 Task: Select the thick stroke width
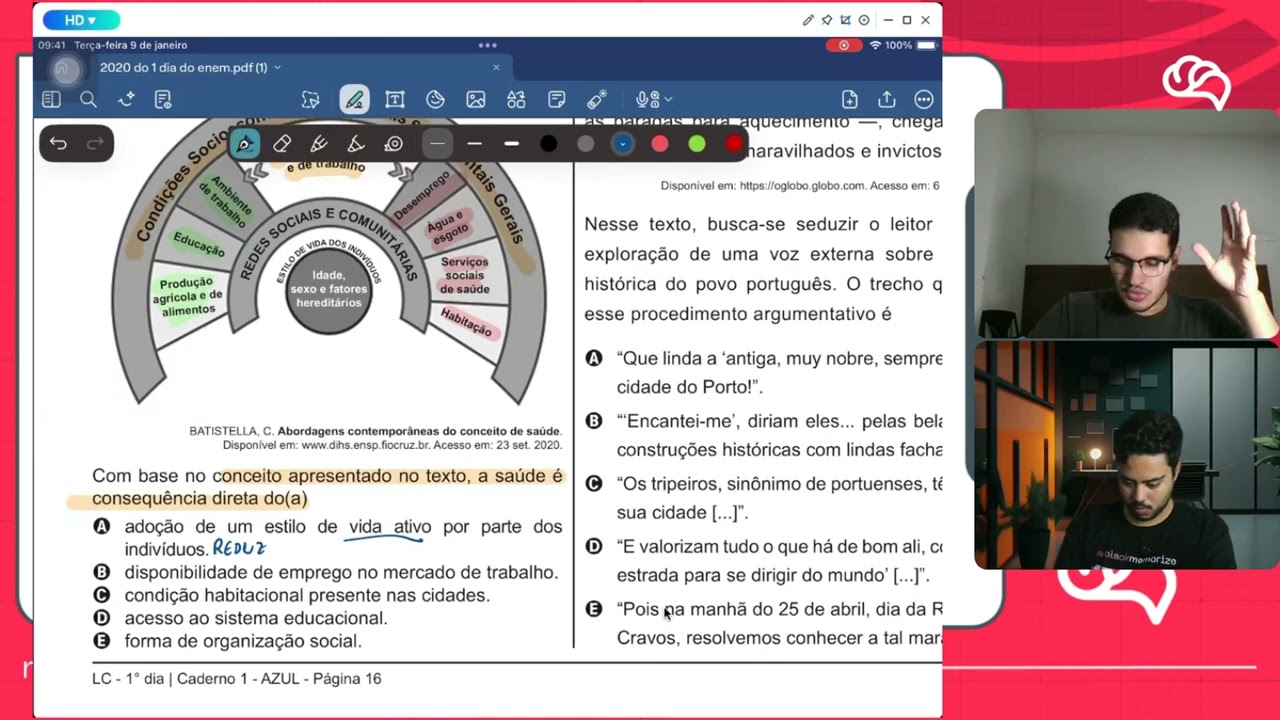point(511,144)
